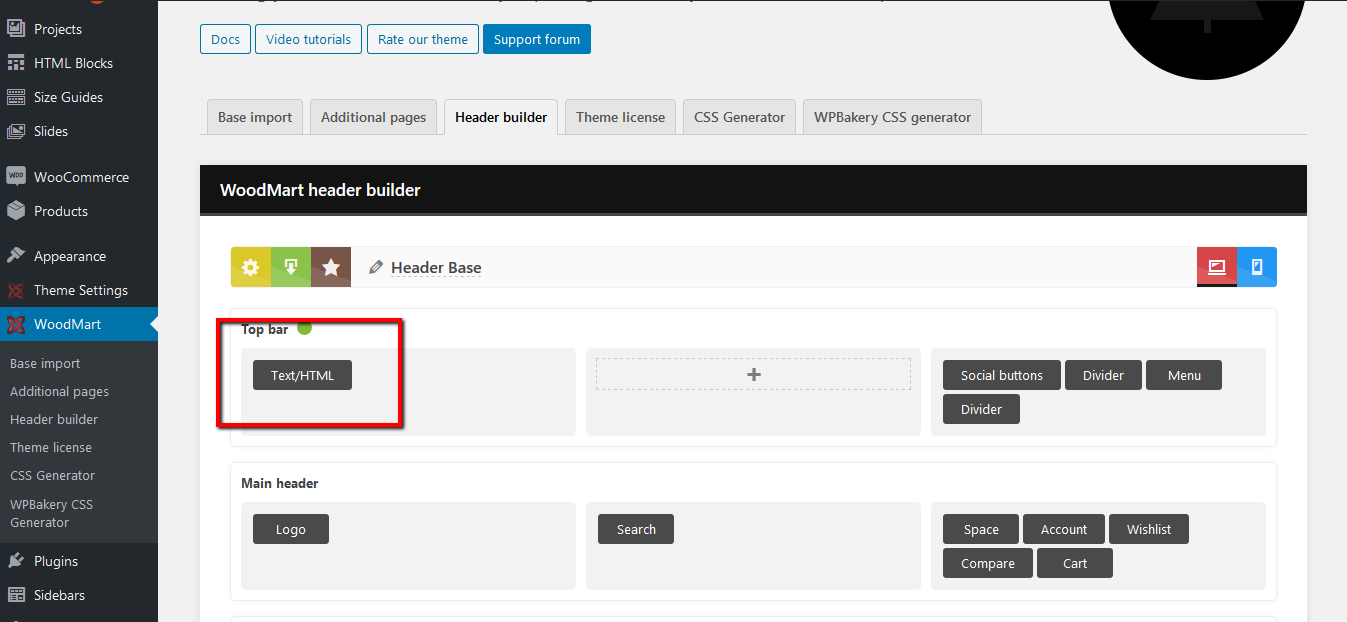Switch to mobile view blue icon
The width and height of the screenshot is (1347, 622).
pos(1257,267)
